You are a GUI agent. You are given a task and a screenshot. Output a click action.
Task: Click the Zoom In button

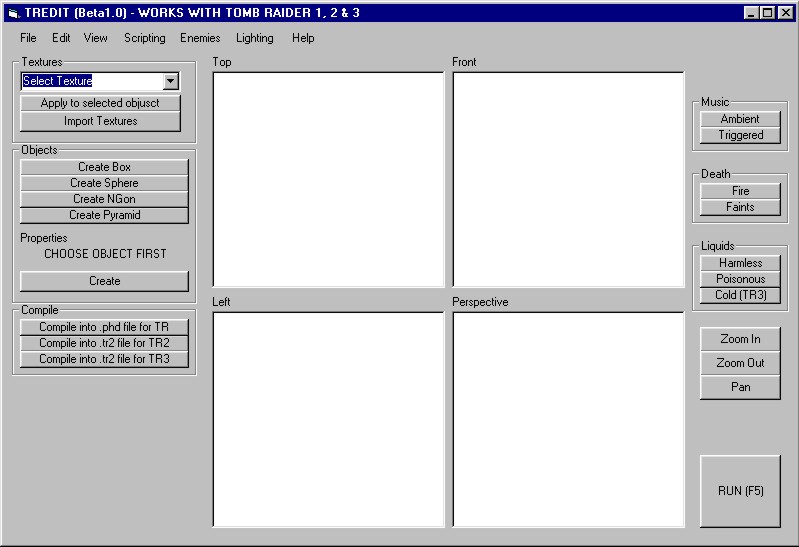tap(740, 339)
